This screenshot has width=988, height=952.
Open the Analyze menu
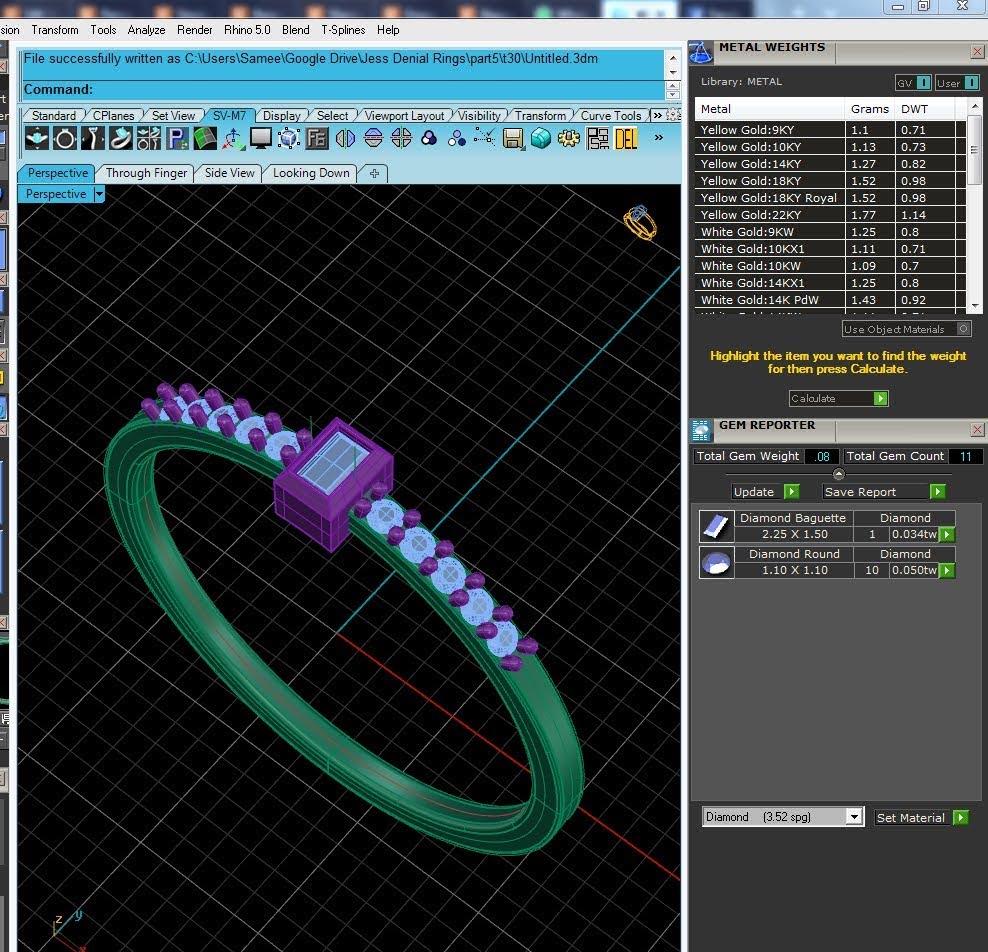pos(146,30)
